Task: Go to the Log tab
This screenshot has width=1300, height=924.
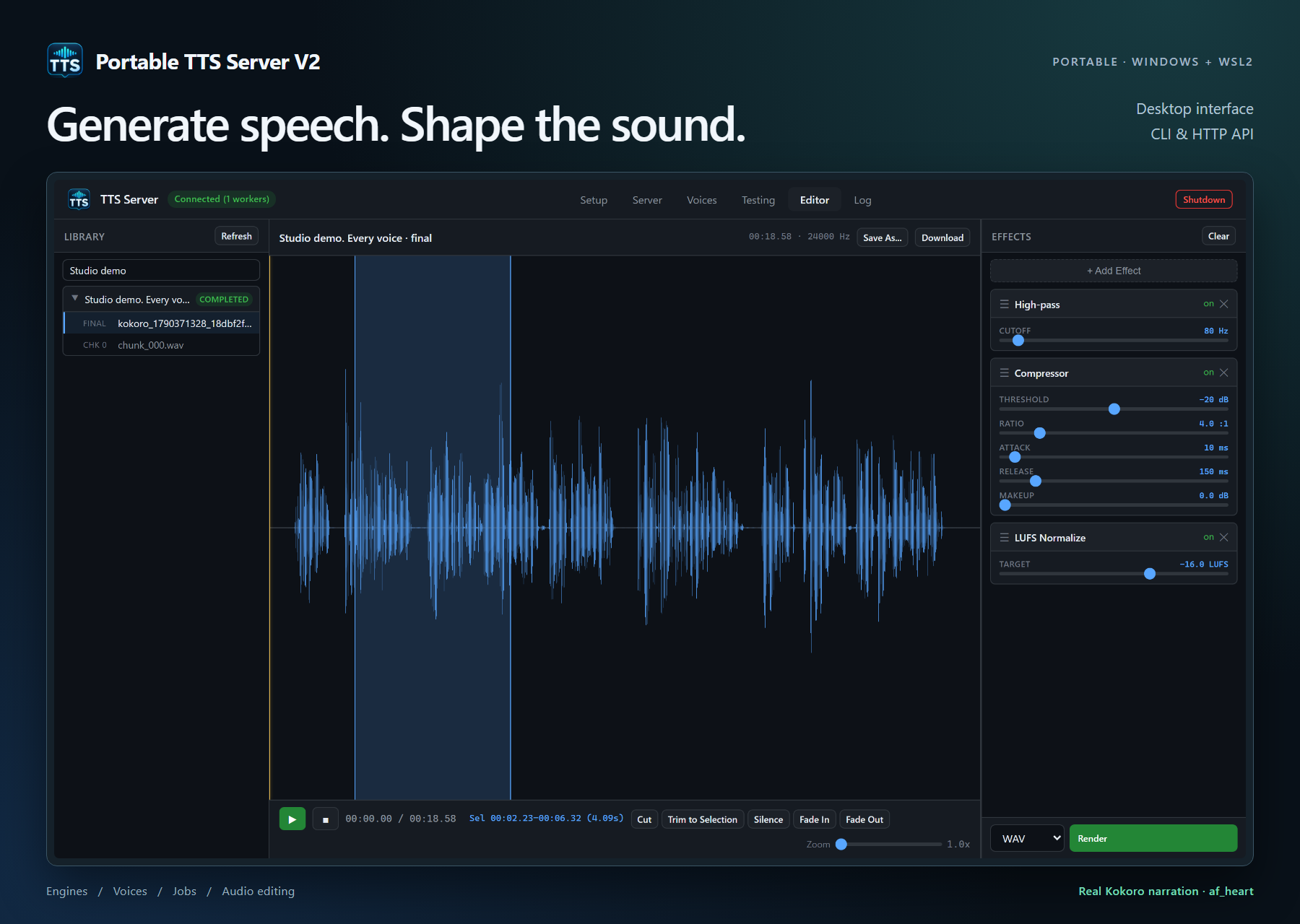Action: click(x=862, y=200)
